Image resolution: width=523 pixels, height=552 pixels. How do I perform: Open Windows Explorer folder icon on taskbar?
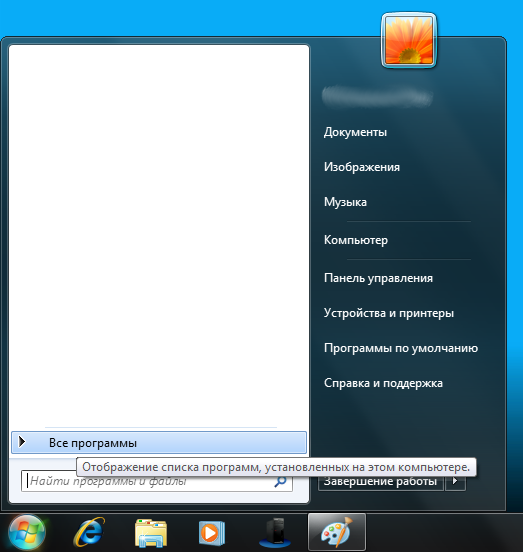tap(151, 533)
